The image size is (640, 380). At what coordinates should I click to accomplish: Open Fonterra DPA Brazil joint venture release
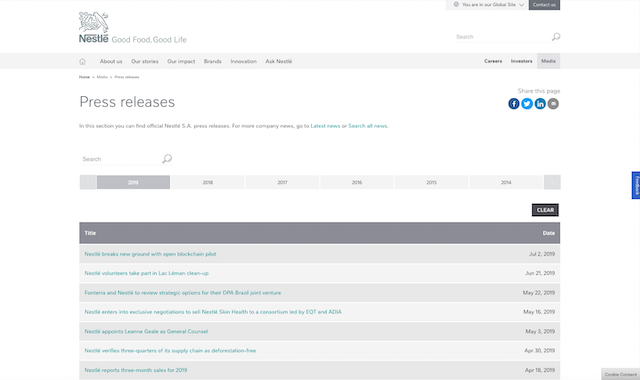click(183, 293)
